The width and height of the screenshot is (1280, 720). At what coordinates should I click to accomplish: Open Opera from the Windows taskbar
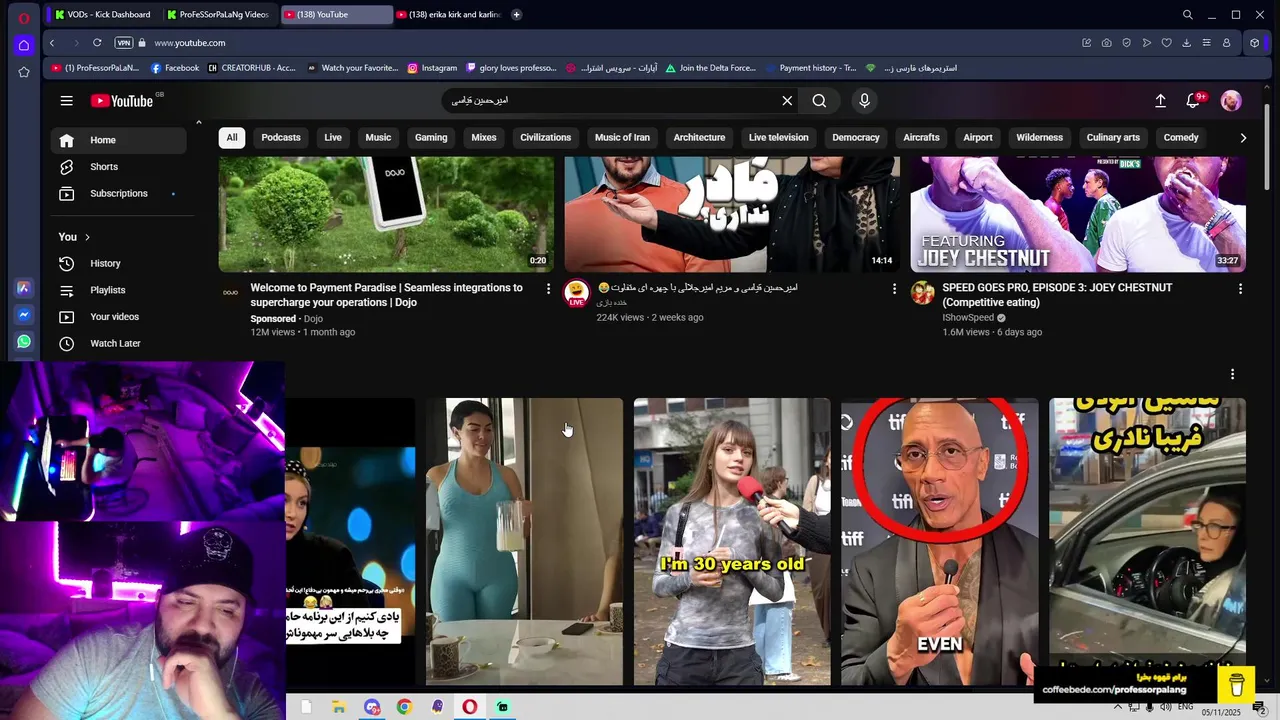pyautogui.click(x=470, y=707)
